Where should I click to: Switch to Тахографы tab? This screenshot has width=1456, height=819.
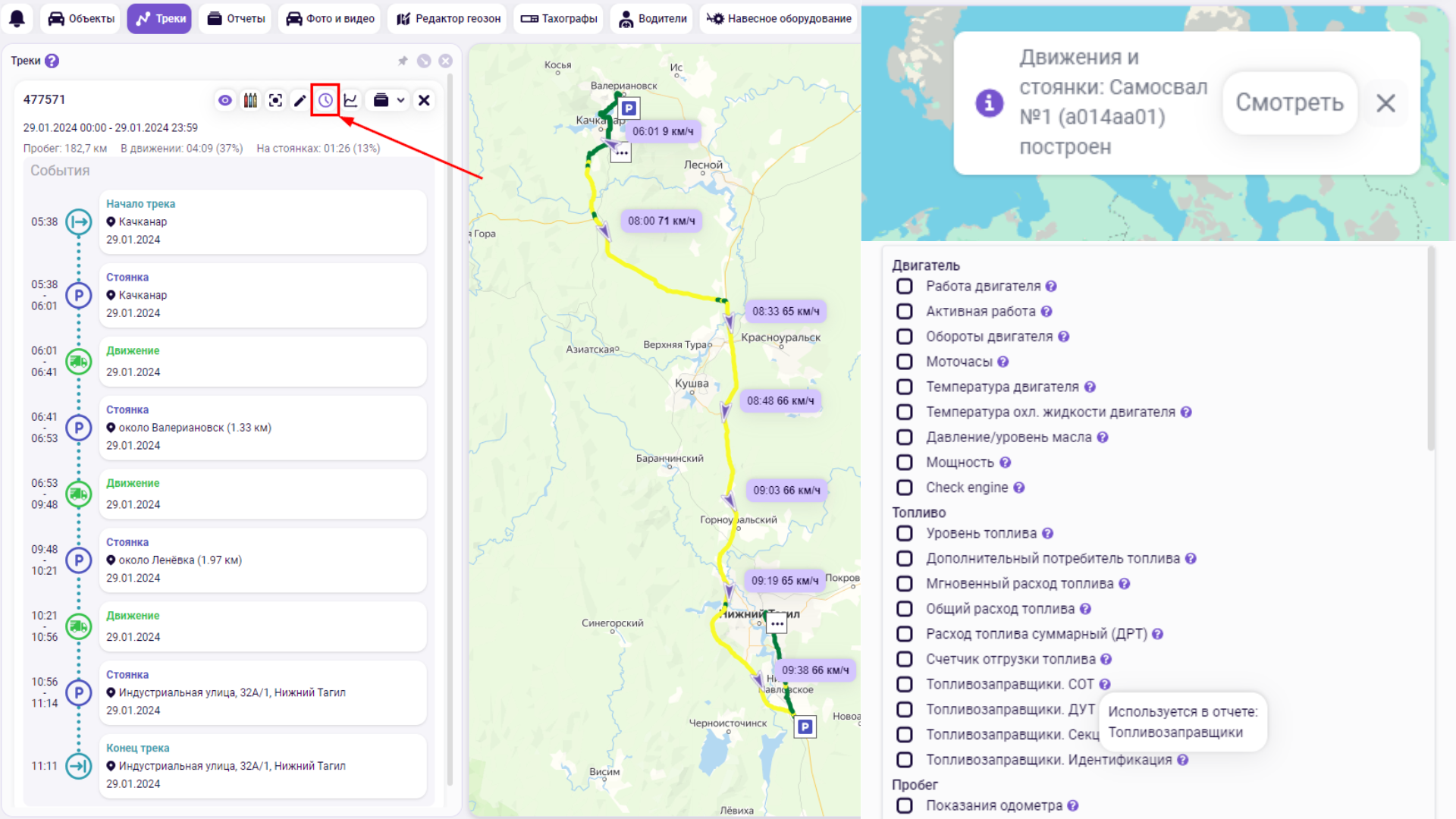tap(558, 18)
